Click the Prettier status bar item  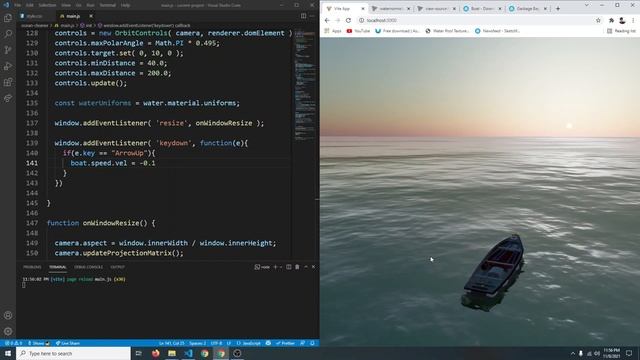[x=285, y=343]
